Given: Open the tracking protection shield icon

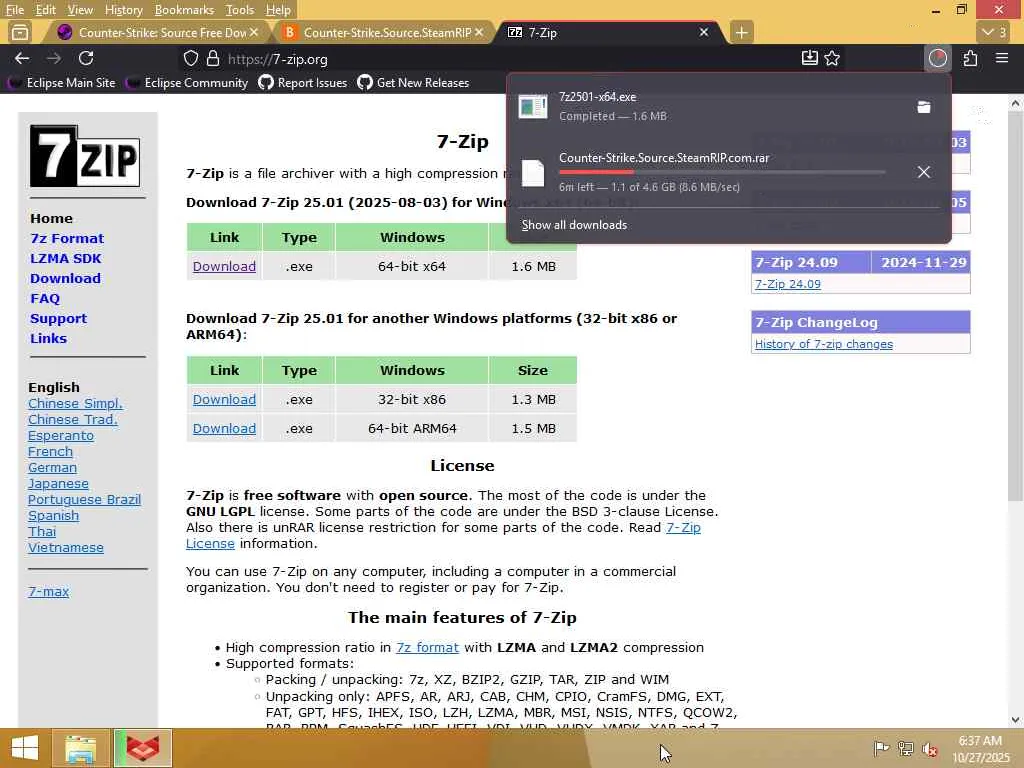Looking at the screenshot, I should (190, 59).
